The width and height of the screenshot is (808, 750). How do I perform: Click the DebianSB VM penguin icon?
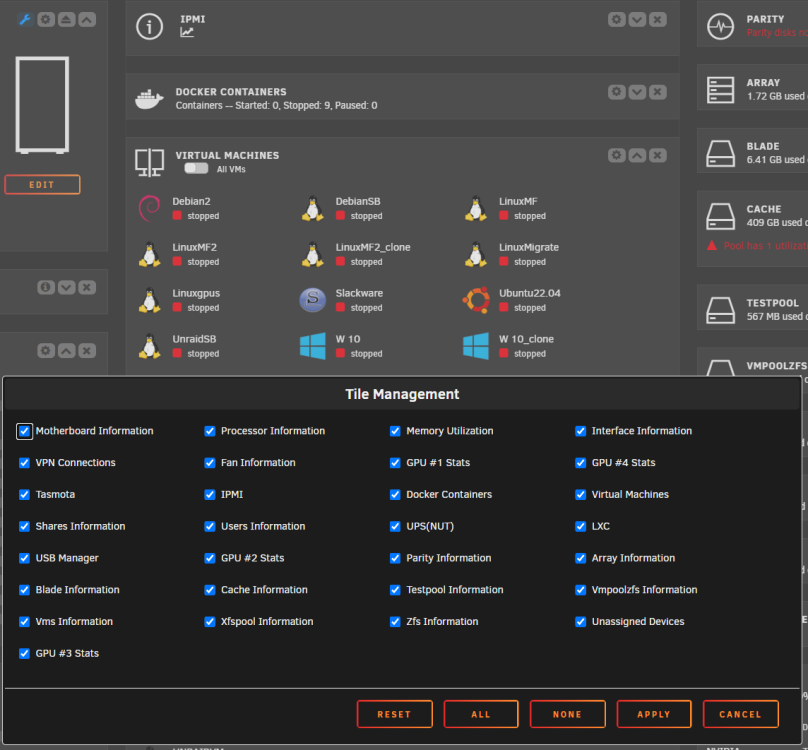pyautogui.click(x=313, y=208)
